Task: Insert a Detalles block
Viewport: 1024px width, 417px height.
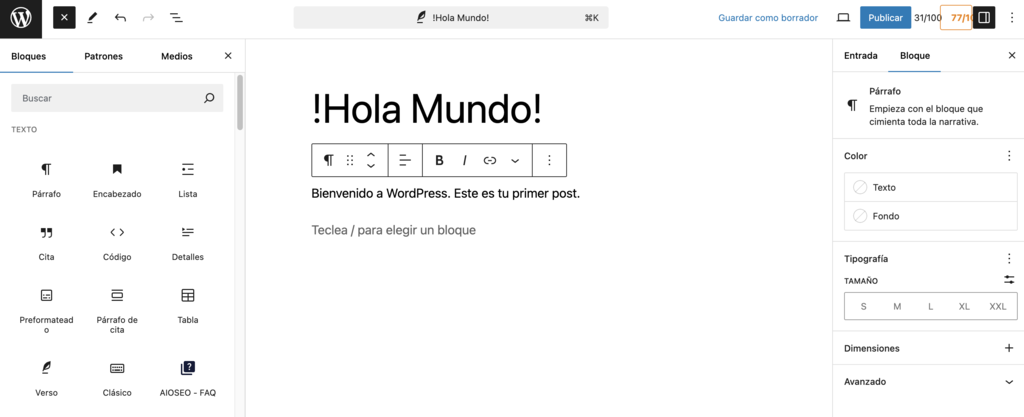Action: coord(187,244)
